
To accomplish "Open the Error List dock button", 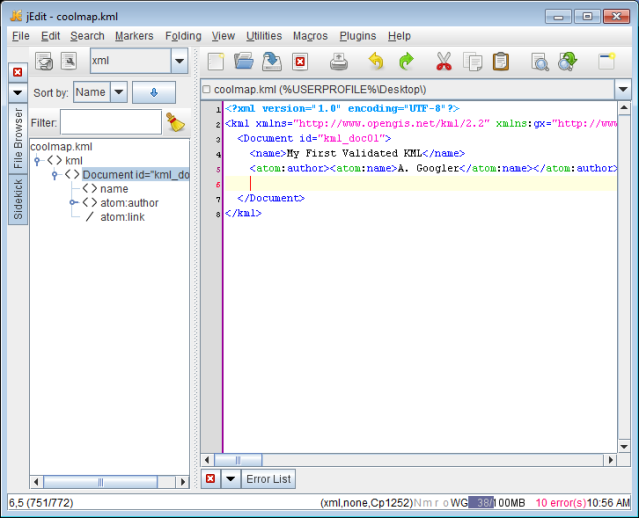I will (x=269, y=479).
